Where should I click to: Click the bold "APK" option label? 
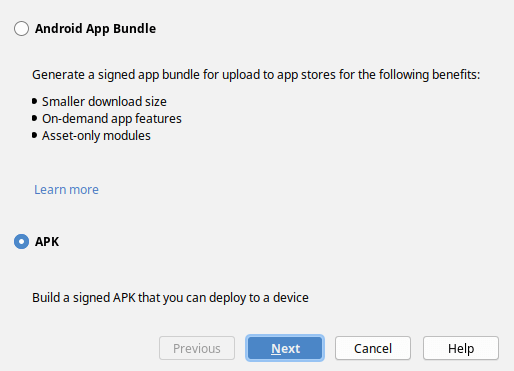[47, 242]
